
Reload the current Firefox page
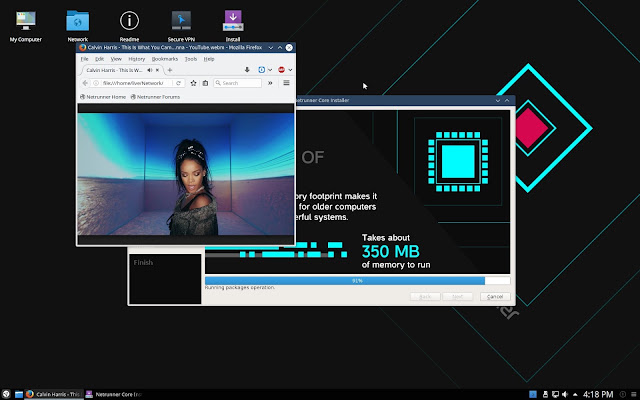coord(178,83)
